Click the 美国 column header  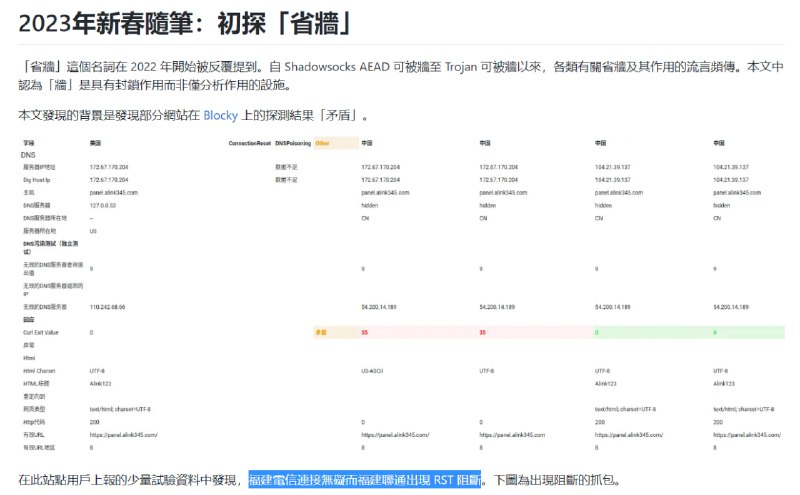click(95, 143)
